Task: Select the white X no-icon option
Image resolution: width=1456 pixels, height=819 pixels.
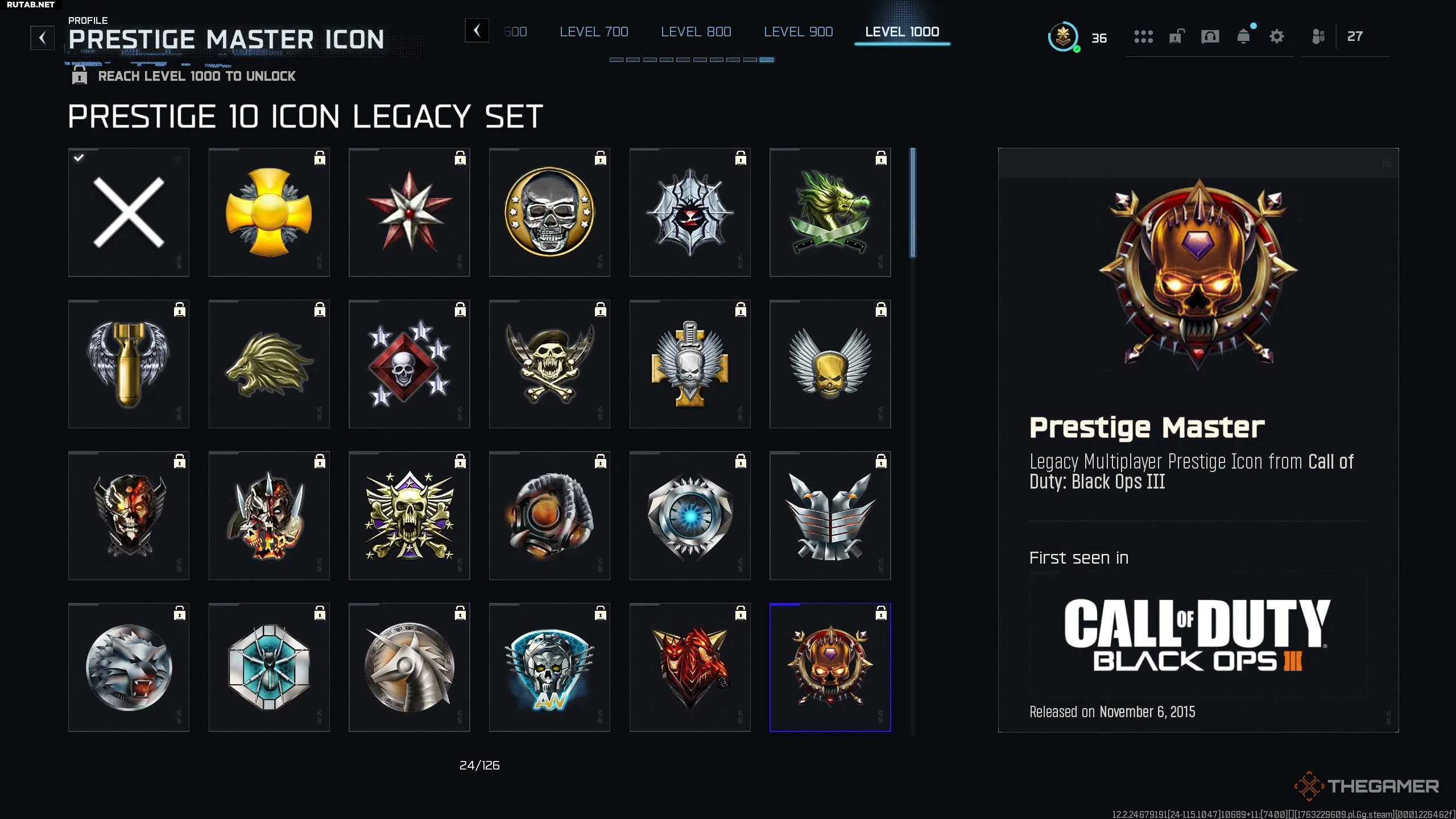Action: 129,212
